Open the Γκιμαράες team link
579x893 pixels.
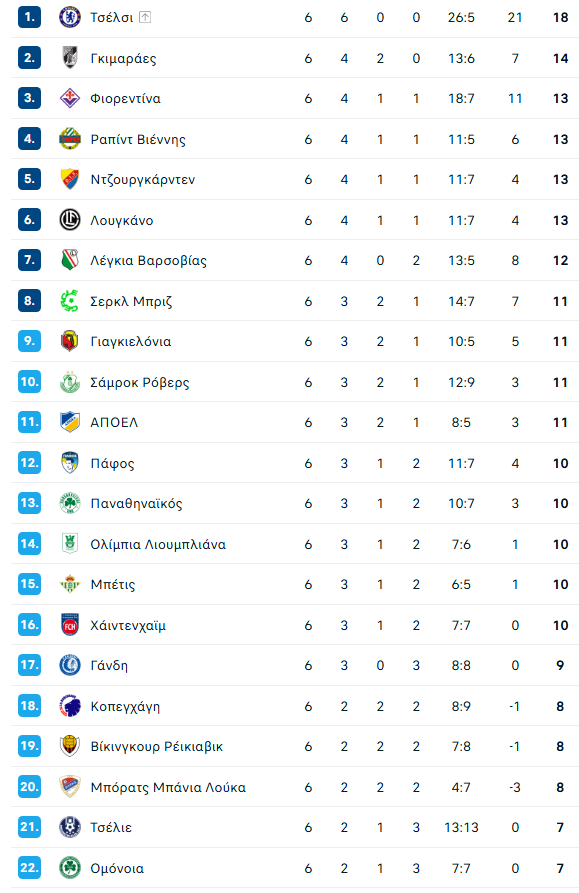tap(123, 58)
